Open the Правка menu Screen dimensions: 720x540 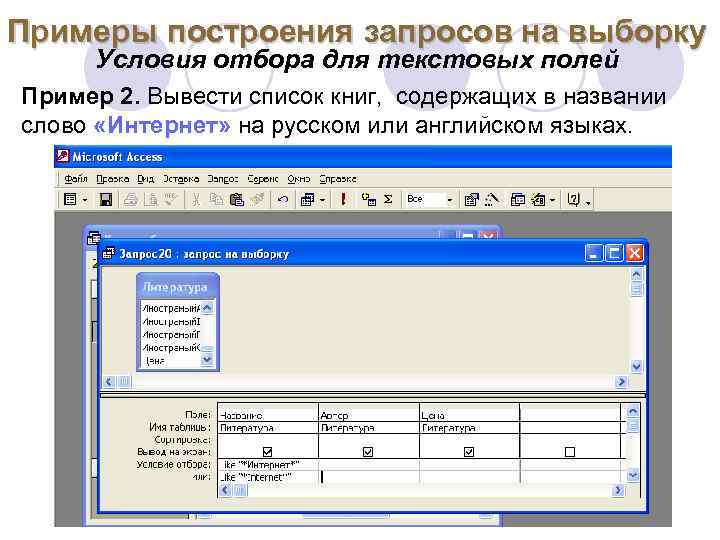(112, 179)
